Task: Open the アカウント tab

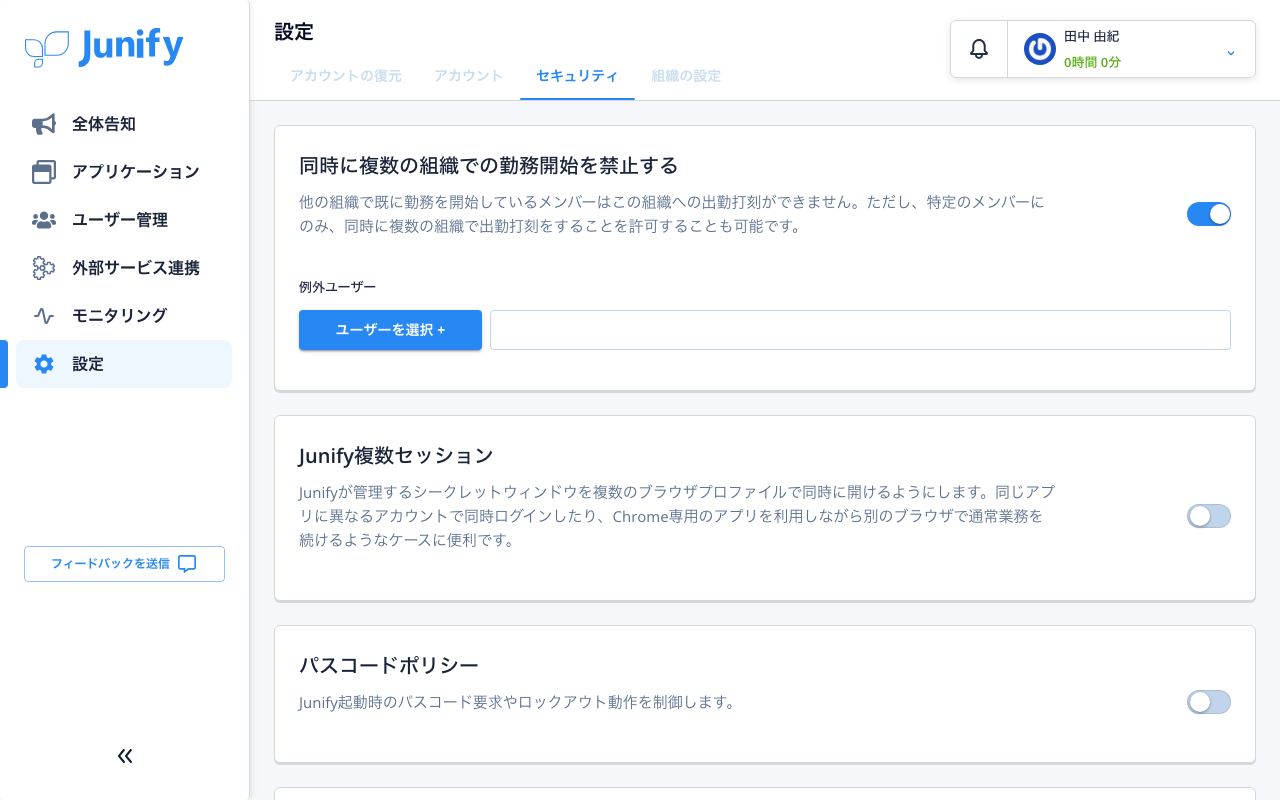Action: (469, 76)
